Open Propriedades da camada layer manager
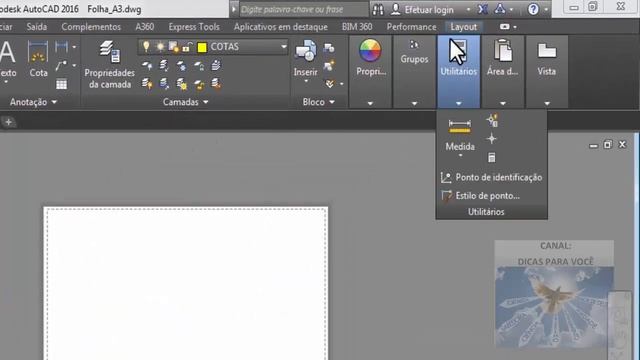This screenshot has width=640, height=360. coord(109,64)
